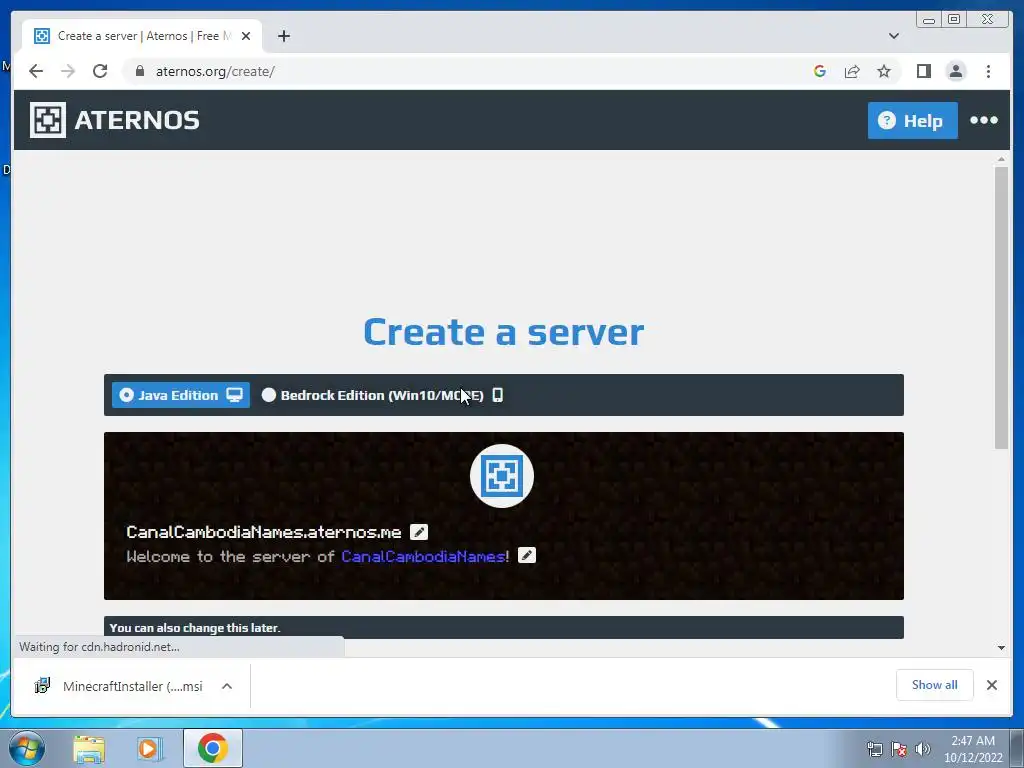
Task: Click the address bar URL aternos.org/create/
Action: pos(215,72)
